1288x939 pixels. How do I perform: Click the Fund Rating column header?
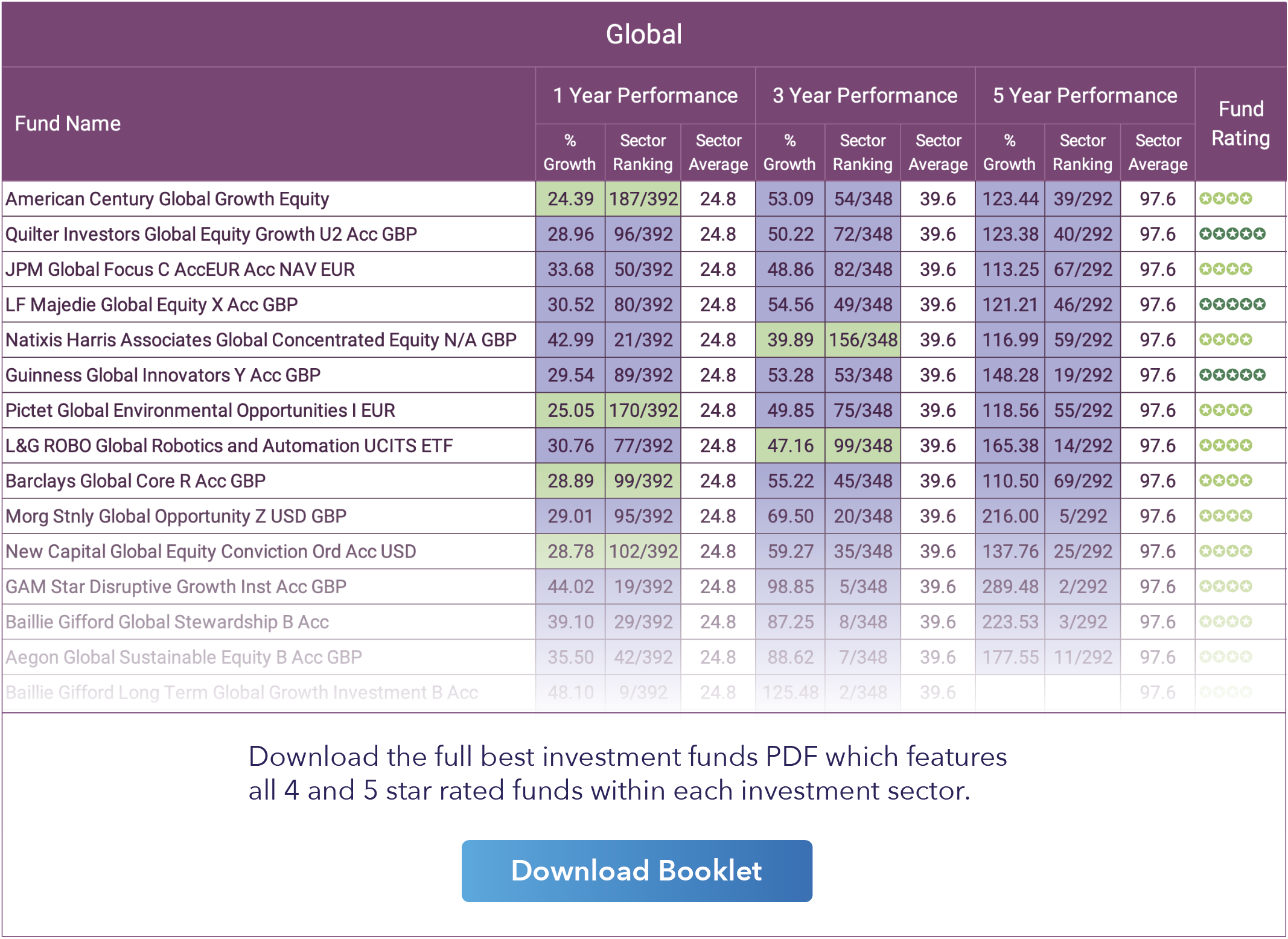pyautogui.click(x=1240, y=124)
